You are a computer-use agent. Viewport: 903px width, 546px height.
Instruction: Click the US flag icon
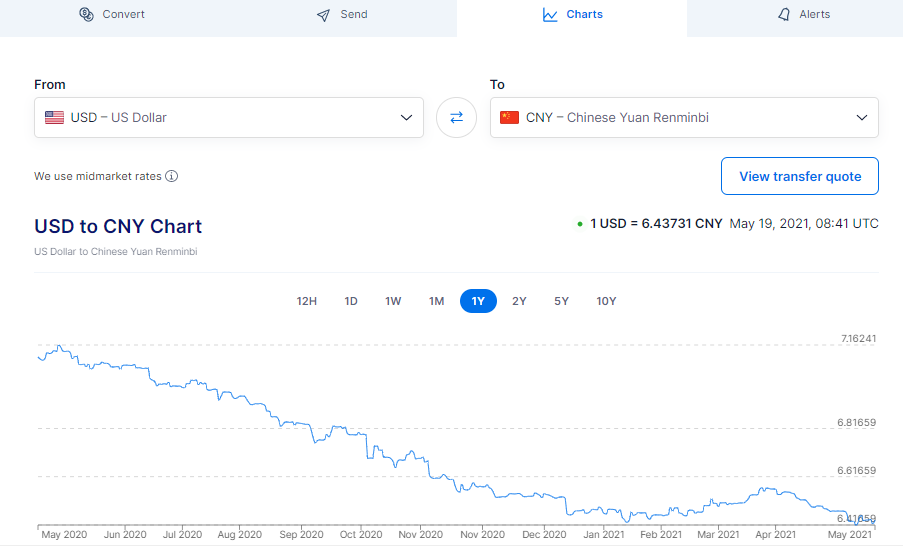(x=54, y=117)
